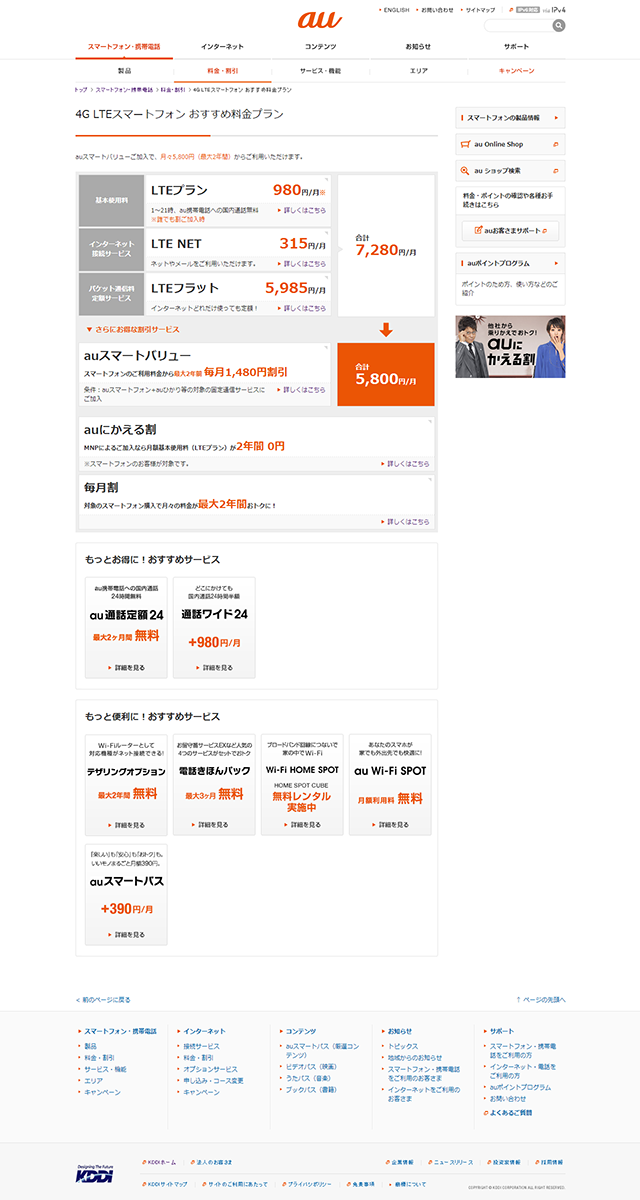
Task: Click the search magnifier button
Action: coord(558,25)
